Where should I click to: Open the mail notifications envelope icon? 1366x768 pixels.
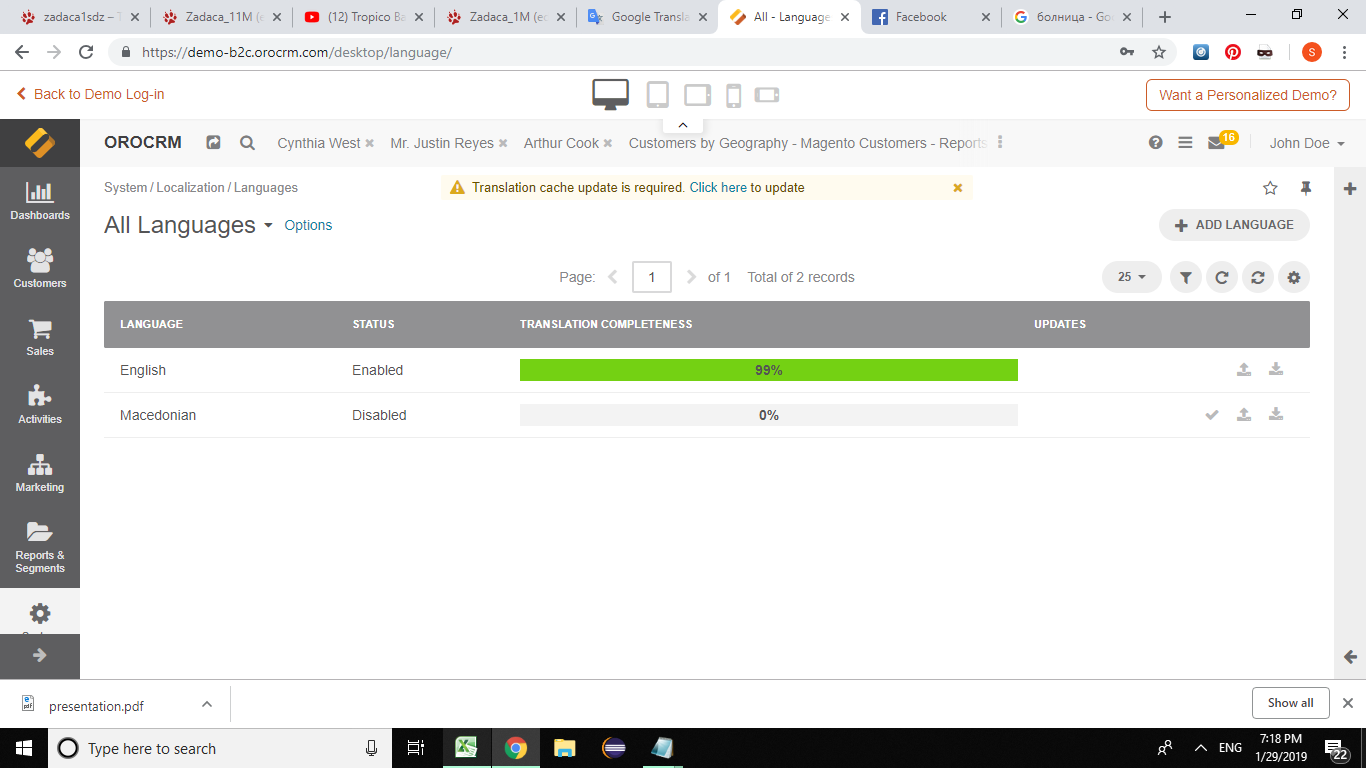[x=1216, y=143]
